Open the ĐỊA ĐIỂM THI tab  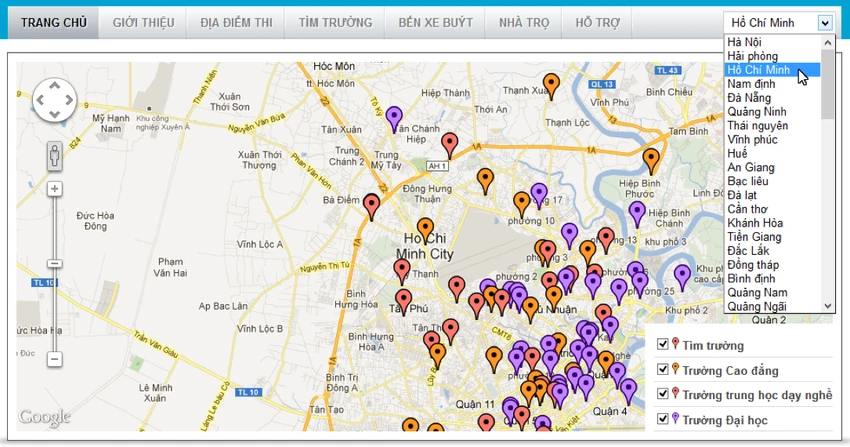(x=236, y=23)
